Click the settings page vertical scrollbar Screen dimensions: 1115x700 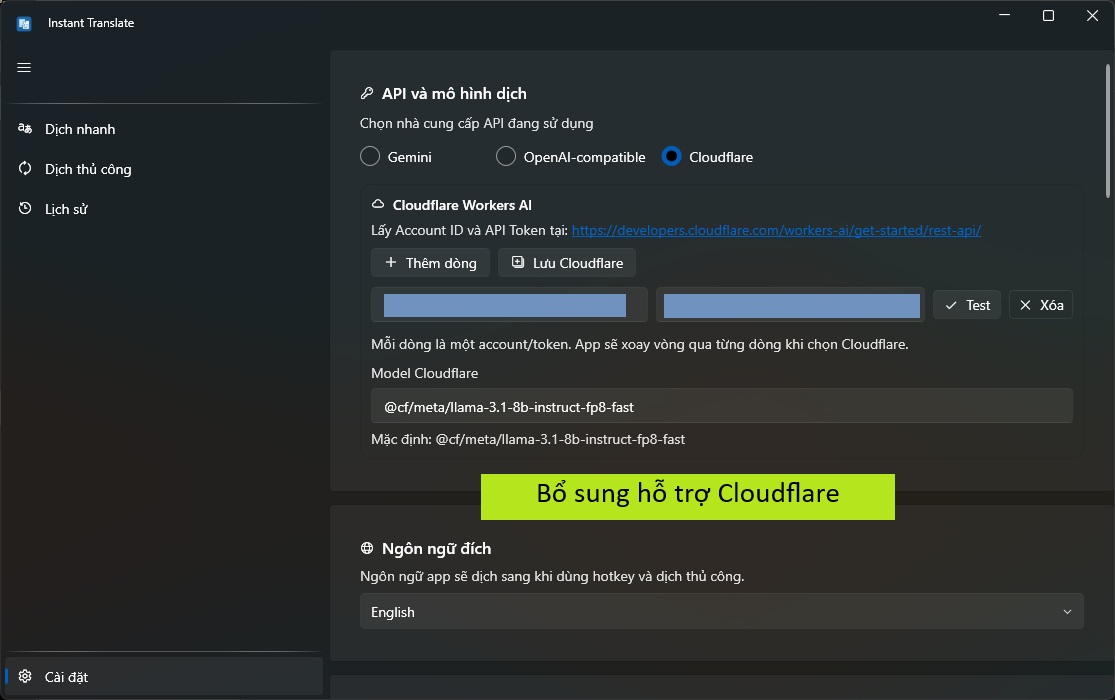coord(1107,130)
